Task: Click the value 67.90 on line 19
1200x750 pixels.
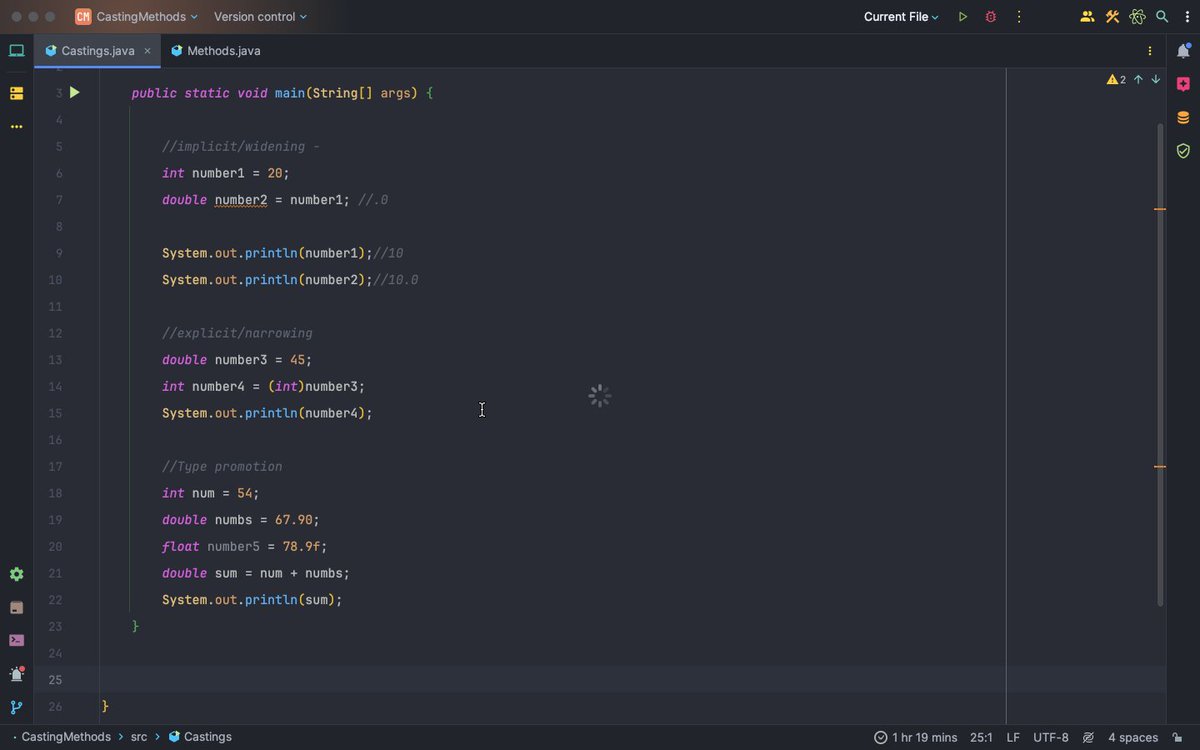Action: tap(293, 520)
